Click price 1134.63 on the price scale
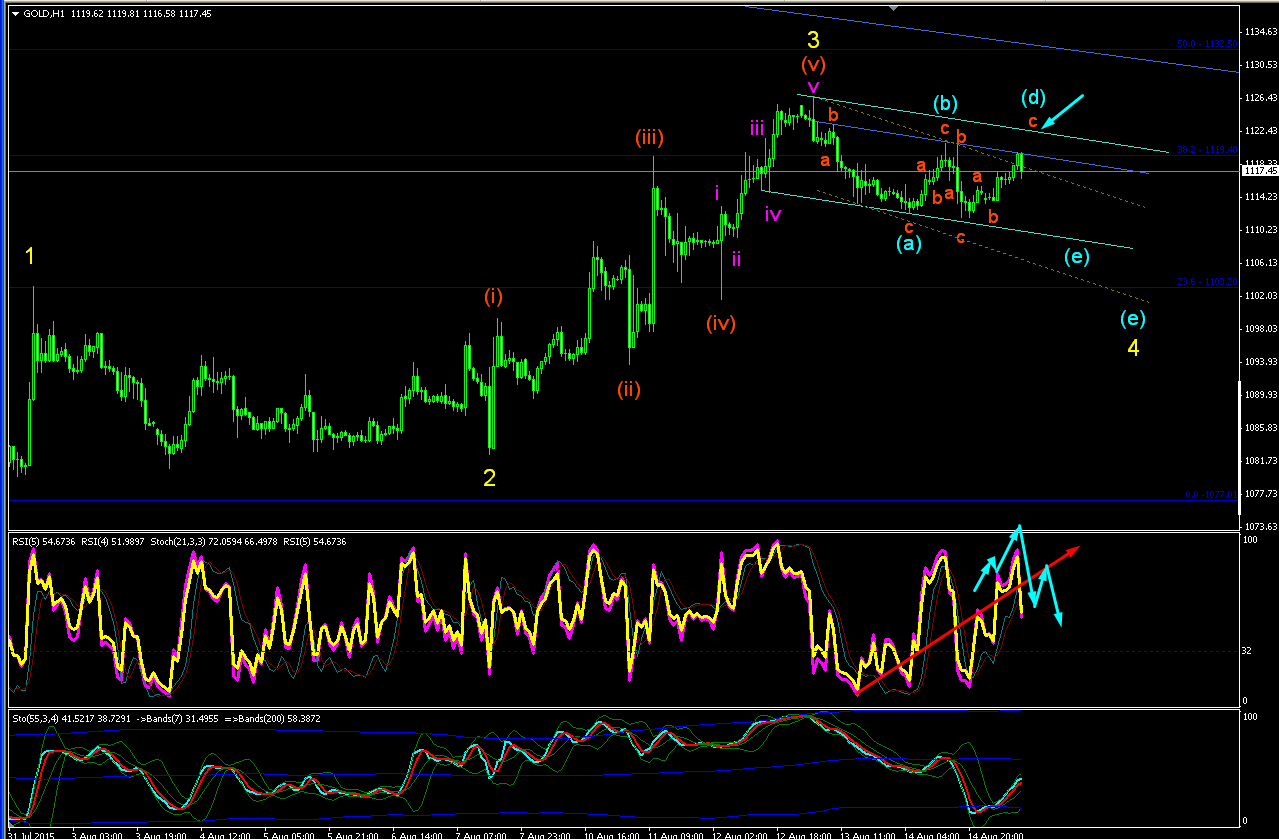Viewport: 1279px width, 839px height. coord(1261,32)
